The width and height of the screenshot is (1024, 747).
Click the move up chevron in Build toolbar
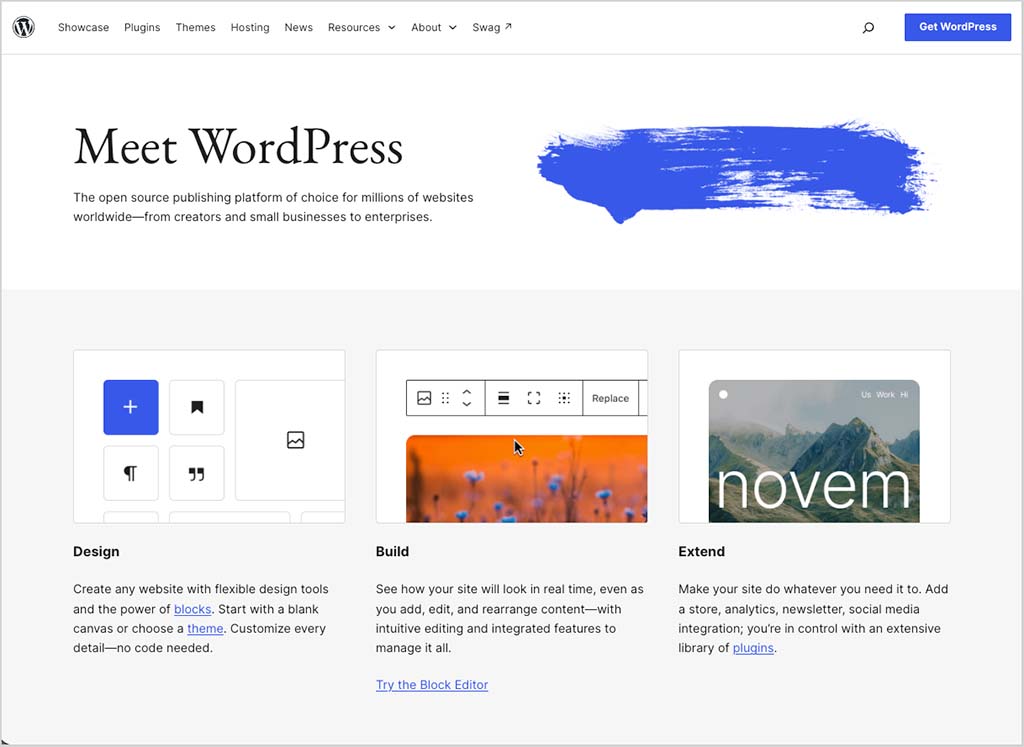click(466, 392)
